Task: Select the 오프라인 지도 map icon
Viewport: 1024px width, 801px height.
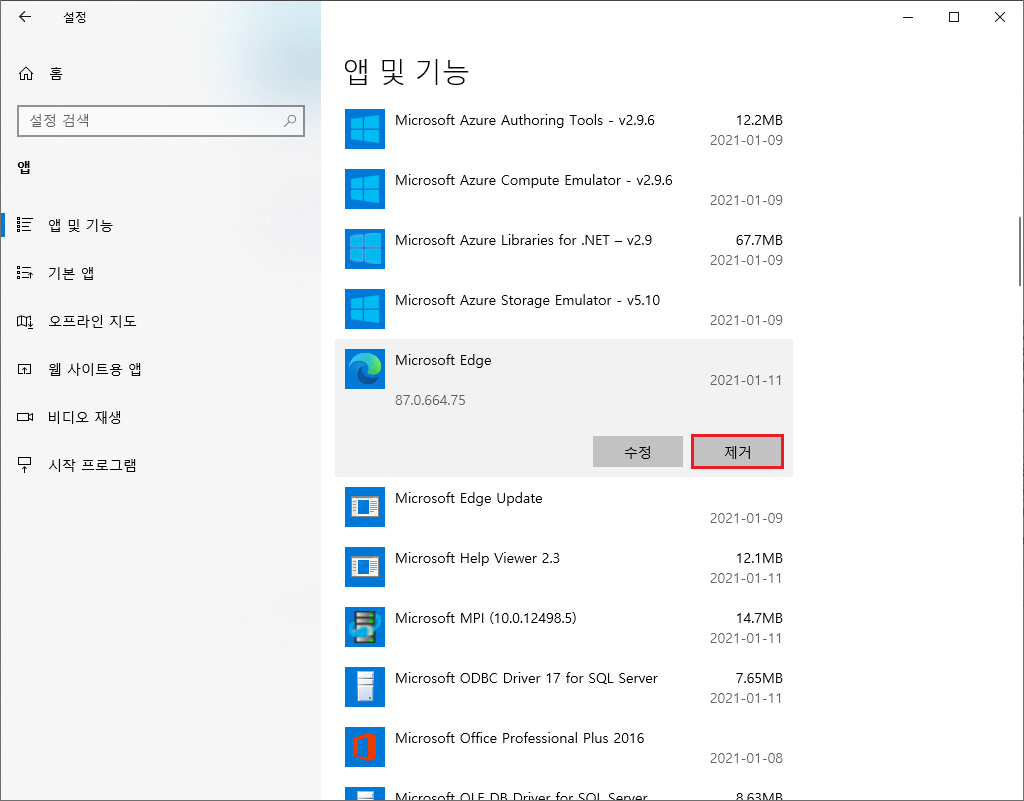Action: coord(24,321)
